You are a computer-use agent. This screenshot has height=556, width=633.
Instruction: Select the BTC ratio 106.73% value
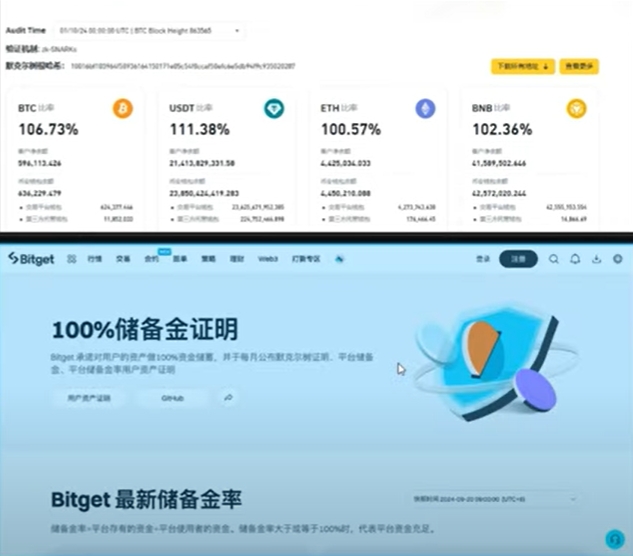[x=48, y=130]
